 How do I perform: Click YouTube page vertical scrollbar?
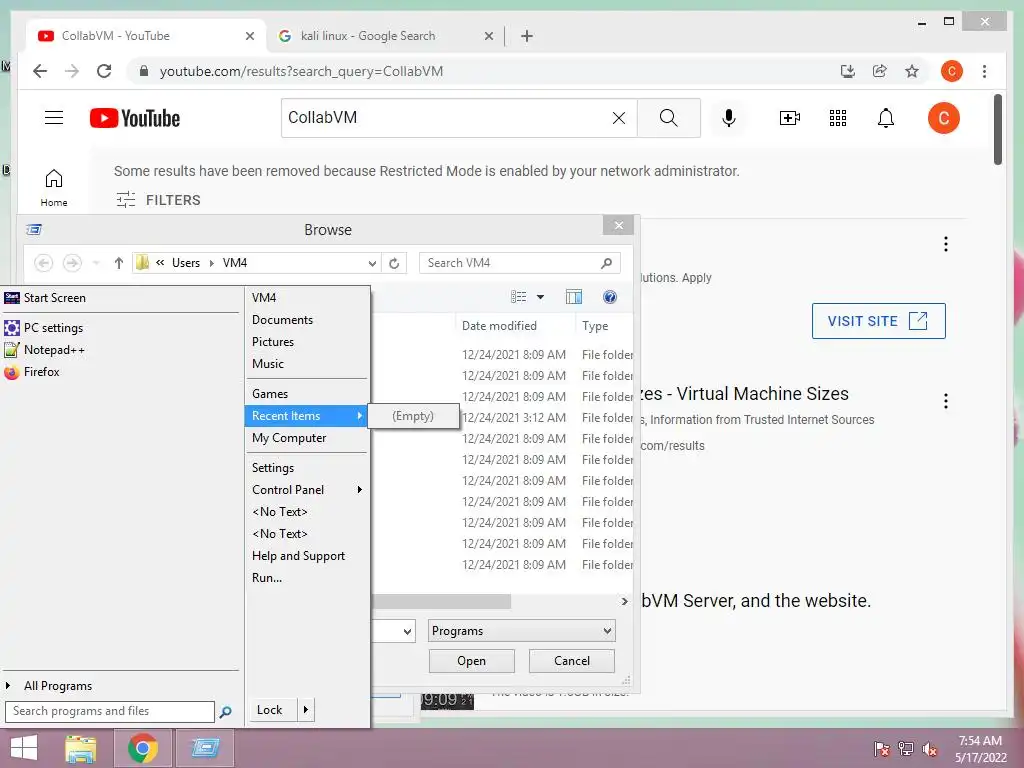(997, 129)
